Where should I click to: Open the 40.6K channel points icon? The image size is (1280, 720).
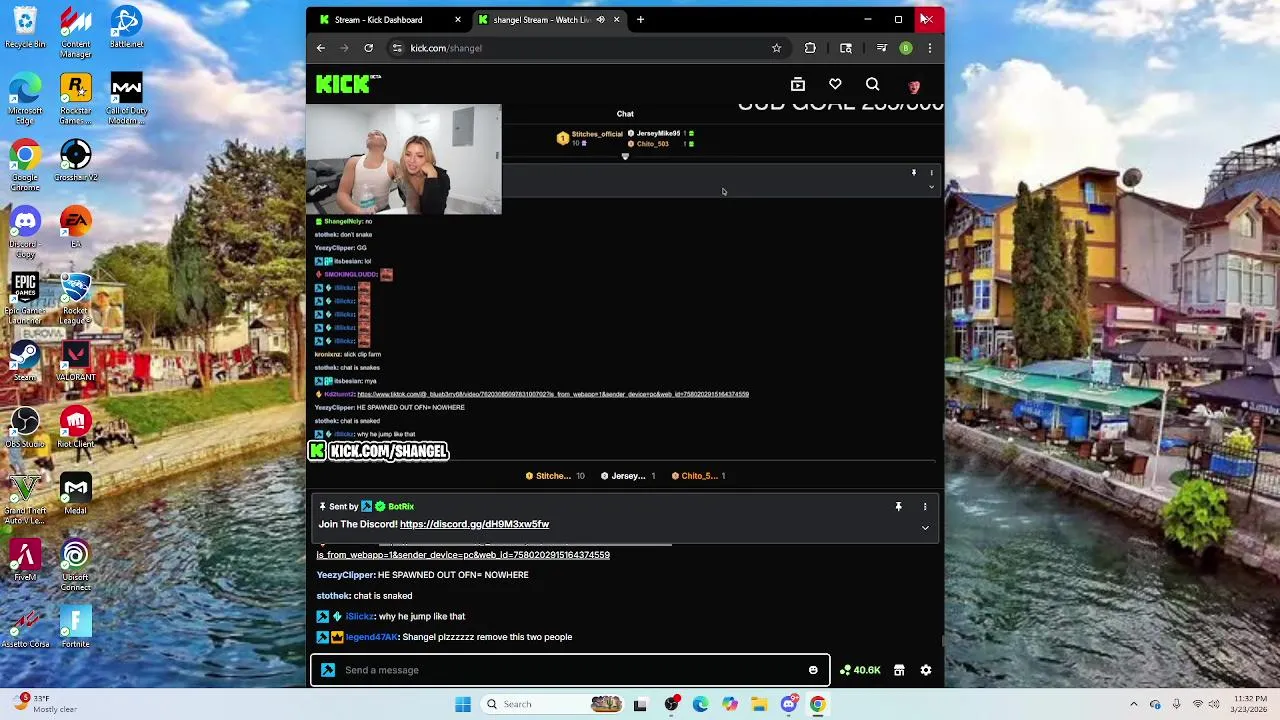[x=860, y=670]
